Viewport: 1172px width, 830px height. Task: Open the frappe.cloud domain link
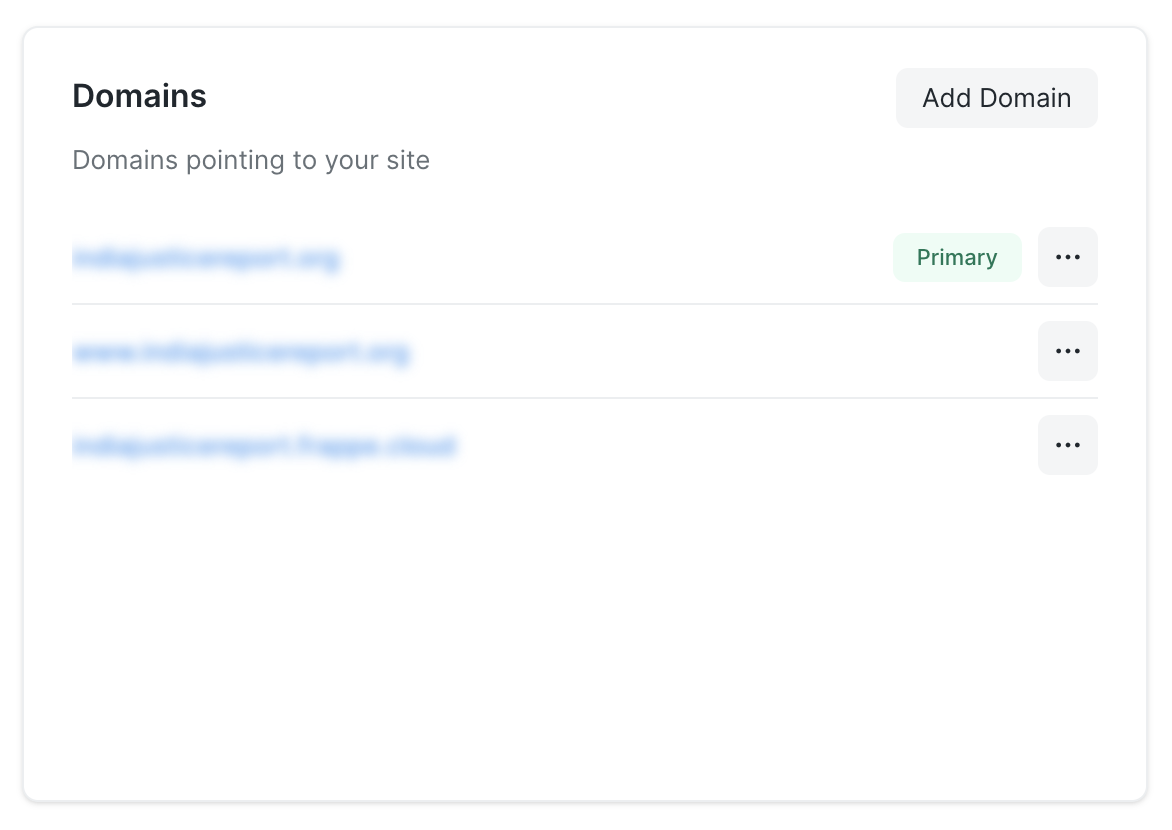(265, 445)
